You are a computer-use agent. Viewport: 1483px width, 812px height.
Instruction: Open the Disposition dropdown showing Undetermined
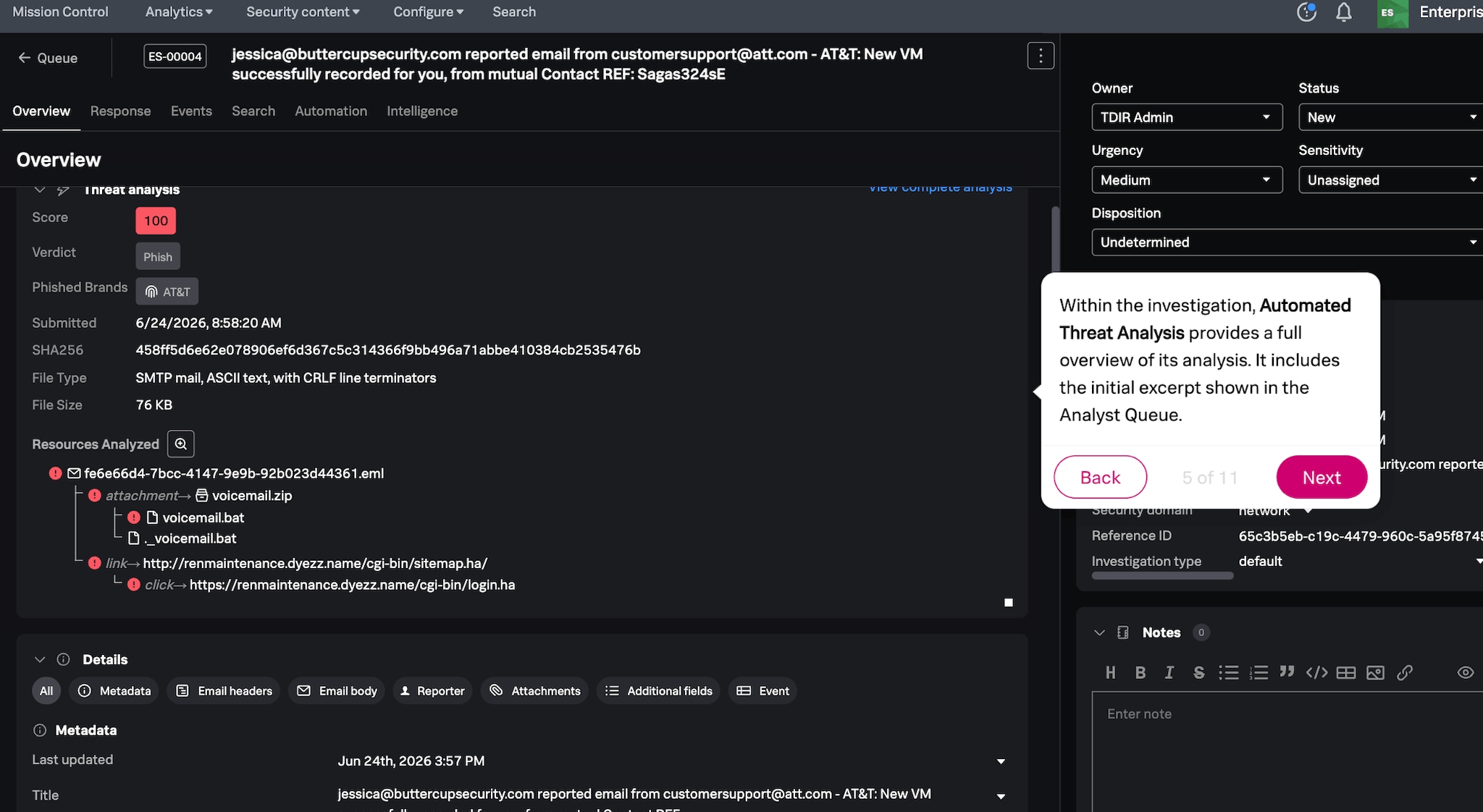tap(1287, 242)
